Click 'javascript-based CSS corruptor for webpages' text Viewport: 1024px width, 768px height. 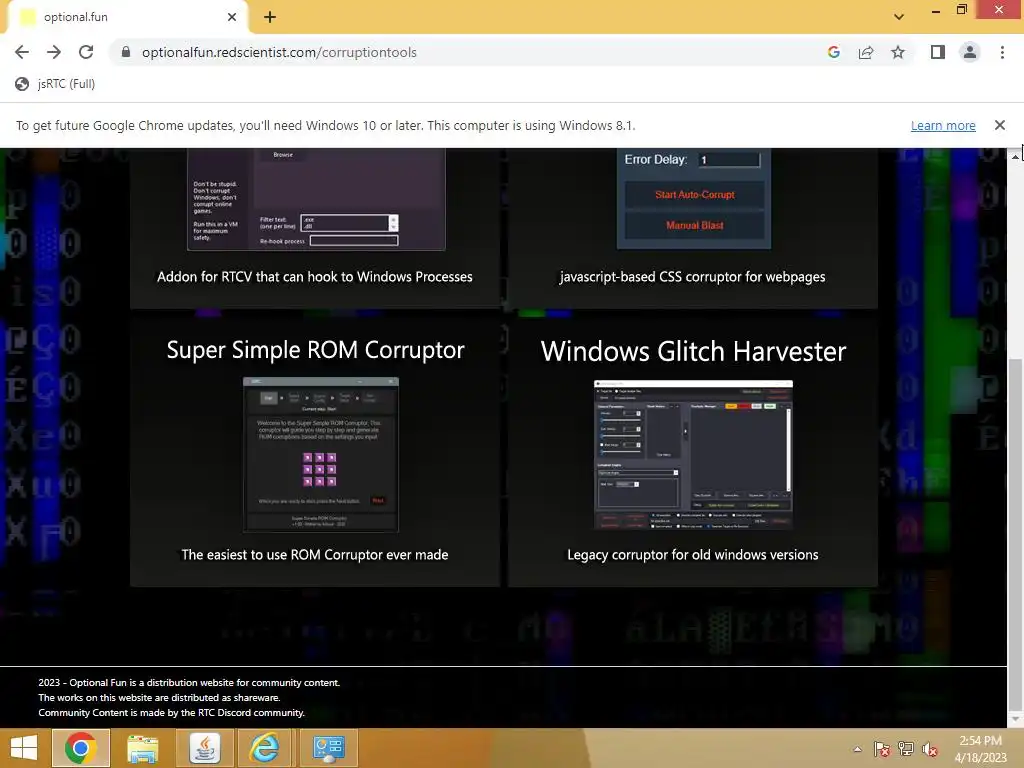(692, 277)
